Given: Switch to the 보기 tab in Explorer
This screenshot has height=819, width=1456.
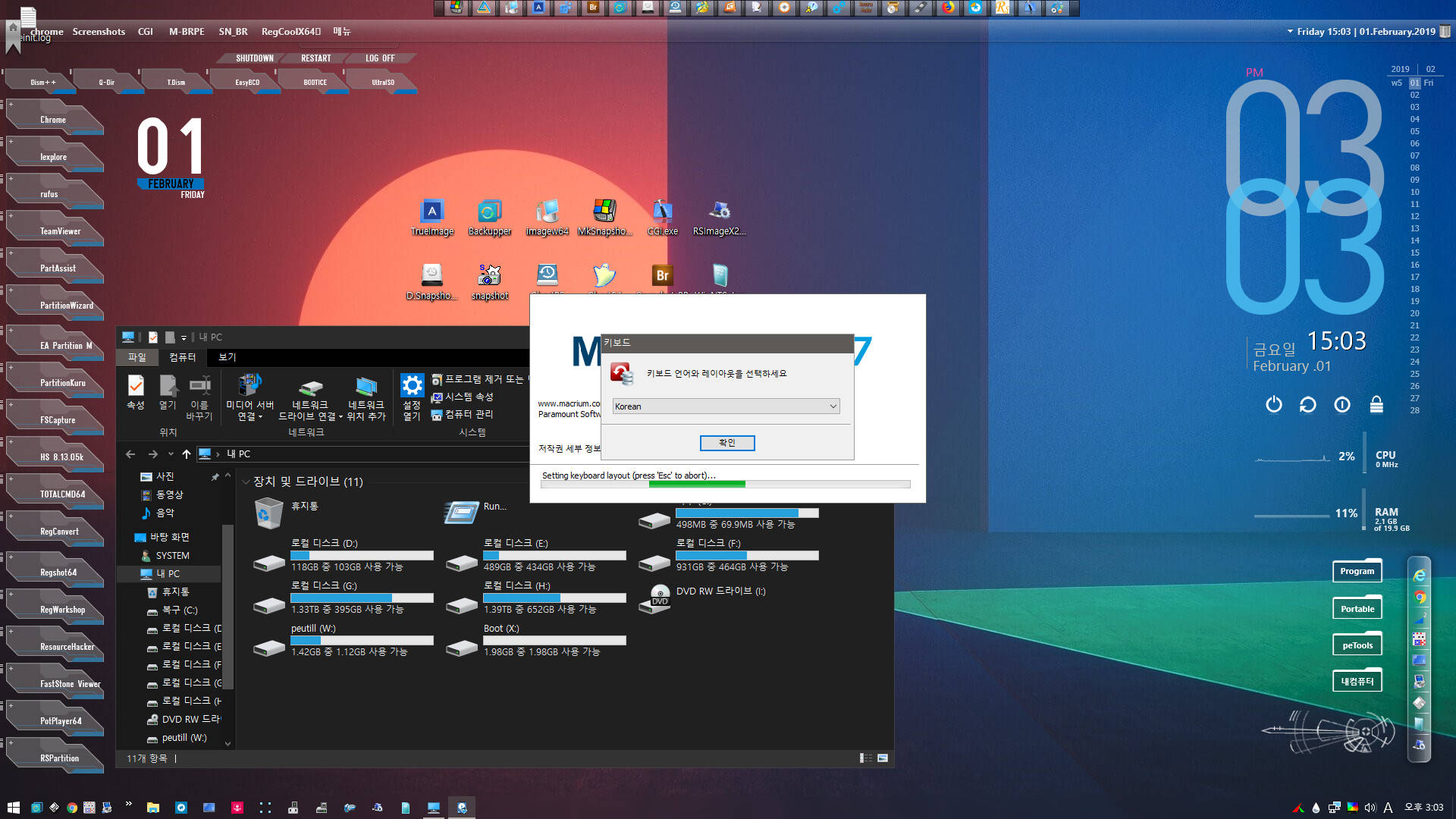Looking at the screenshot, I should [227, 357].
